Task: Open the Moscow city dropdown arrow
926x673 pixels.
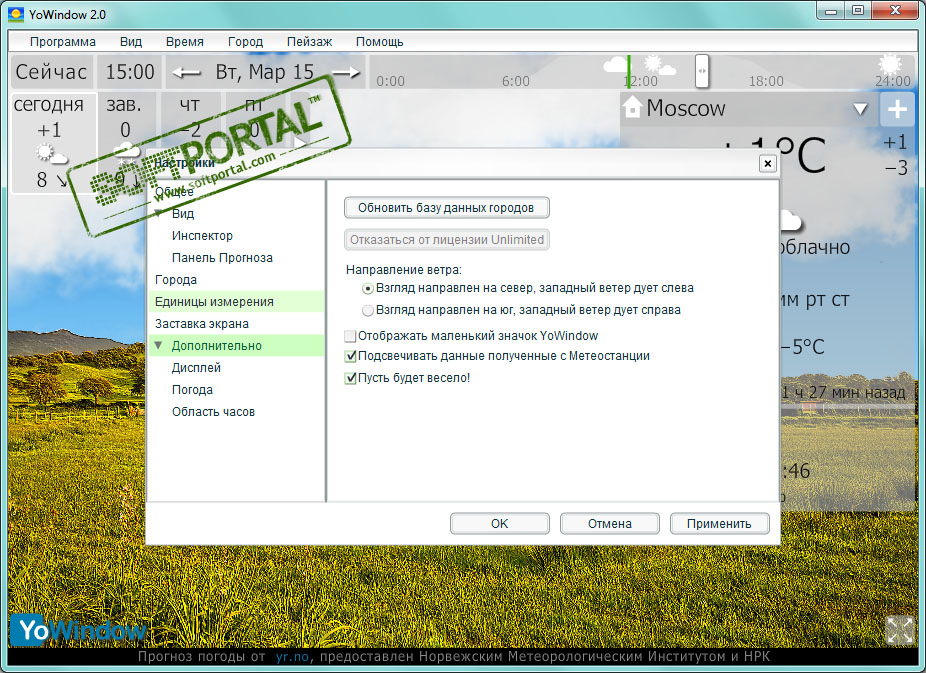Action: (x=860, y=109)
